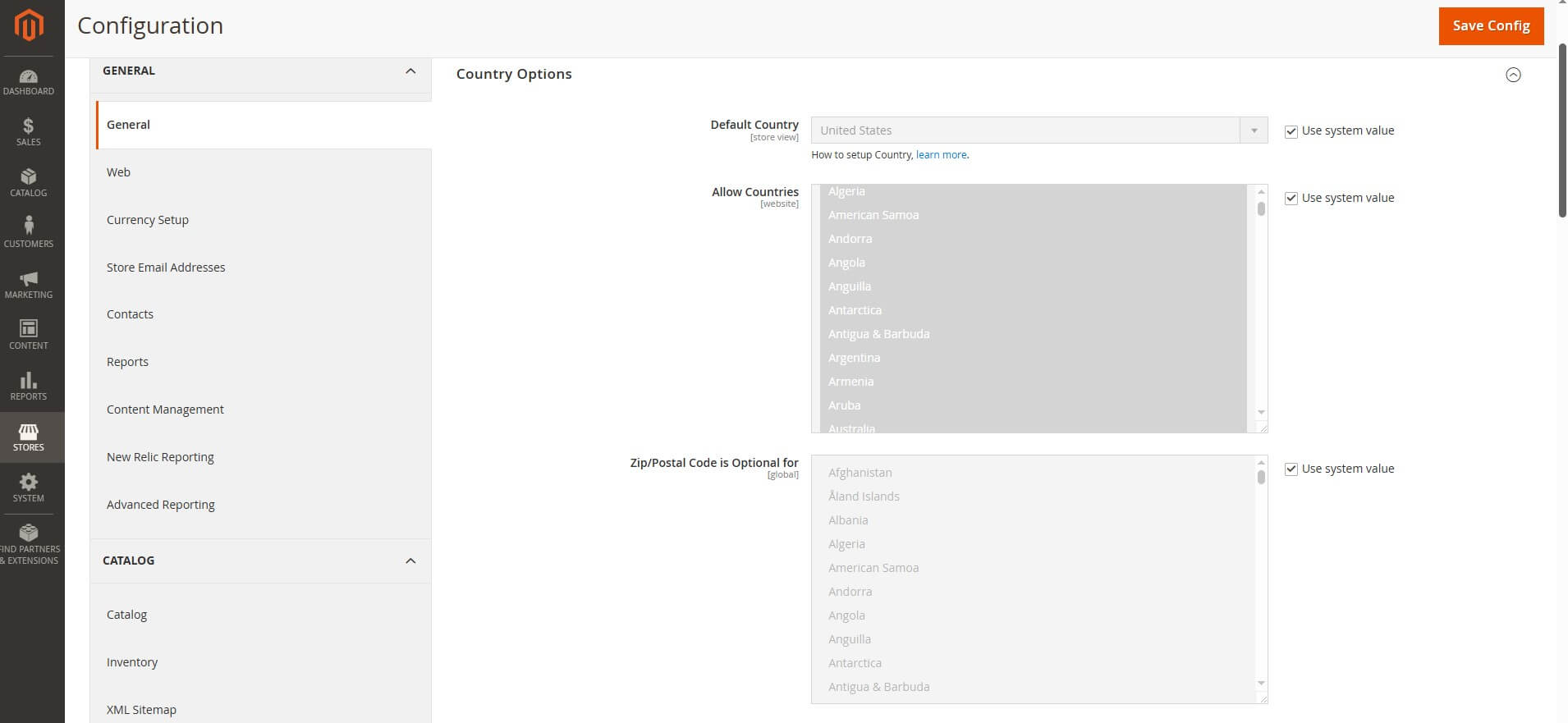
Task: Click the Save Config button
Action: 1491,26
